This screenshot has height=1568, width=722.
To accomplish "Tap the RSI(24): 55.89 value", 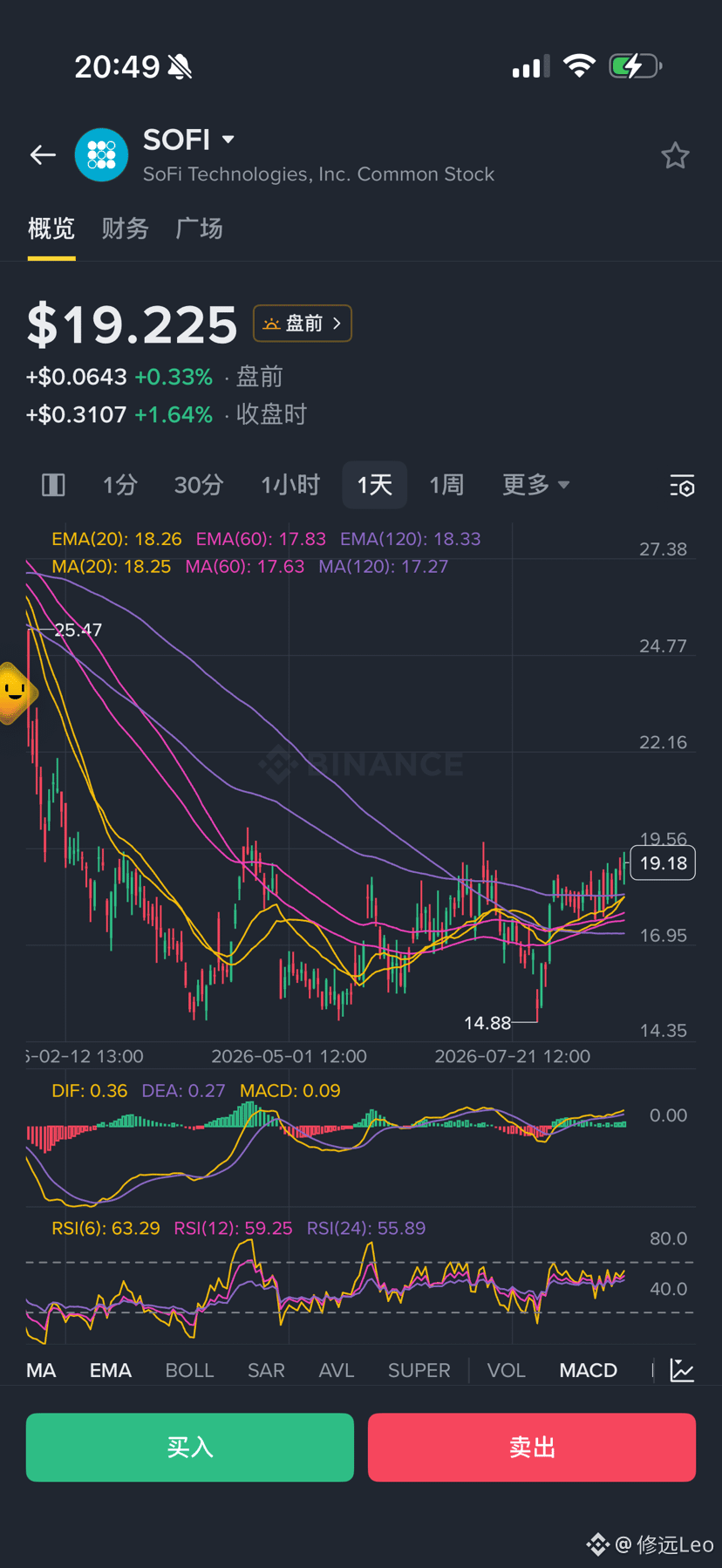I will click(x=366, y=1229).
